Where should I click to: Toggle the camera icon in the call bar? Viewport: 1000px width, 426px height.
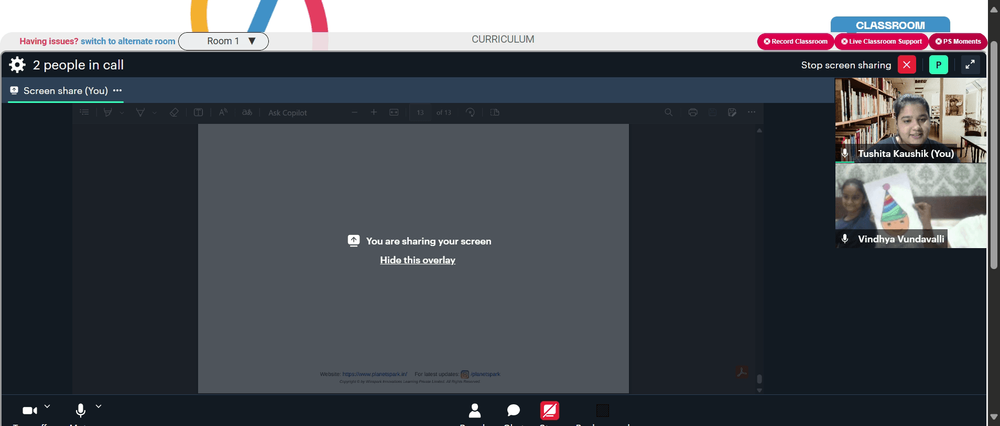tap(30, 410)
